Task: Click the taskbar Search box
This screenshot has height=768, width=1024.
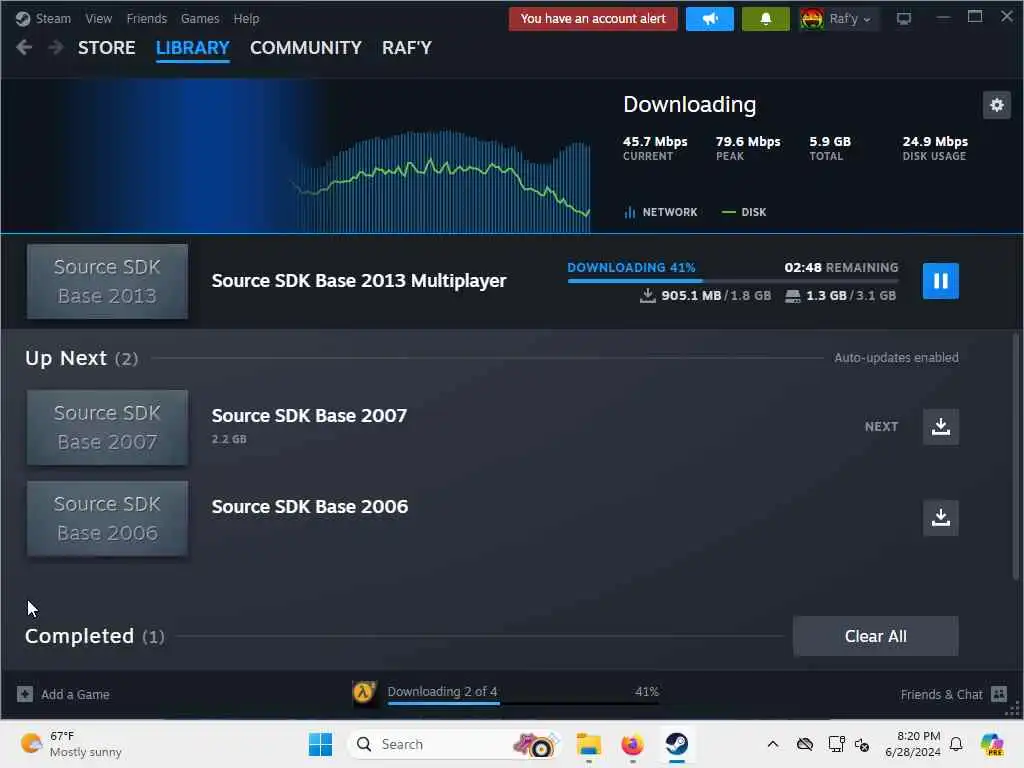Action: tap(455, 744)
